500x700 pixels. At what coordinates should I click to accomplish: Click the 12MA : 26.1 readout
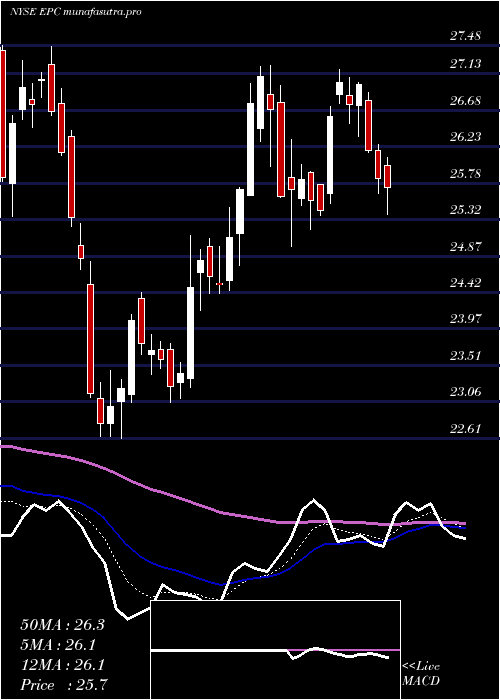coord(62,665)
